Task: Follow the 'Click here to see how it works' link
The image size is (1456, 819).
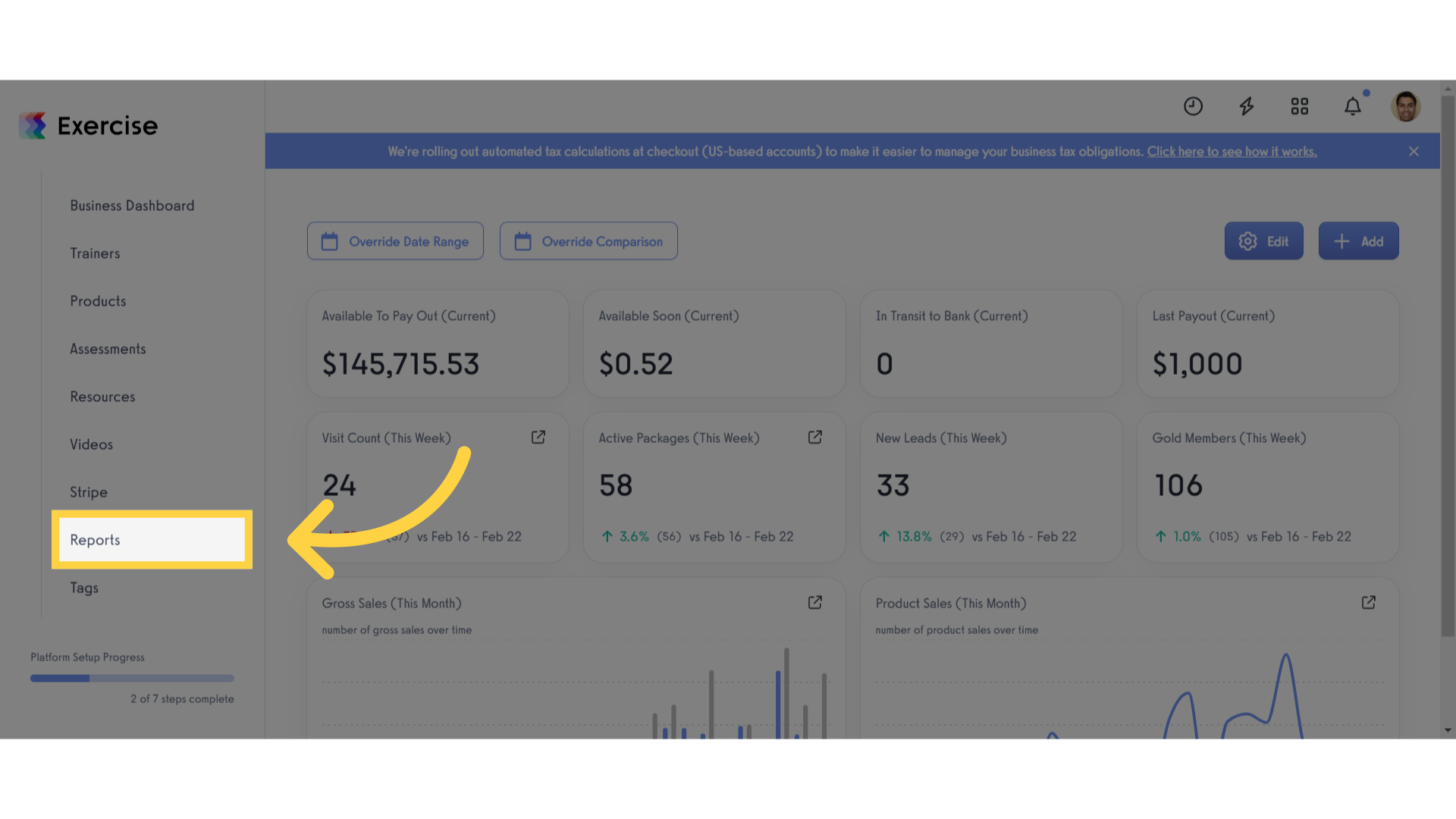Action: [x=1232, y=152]
